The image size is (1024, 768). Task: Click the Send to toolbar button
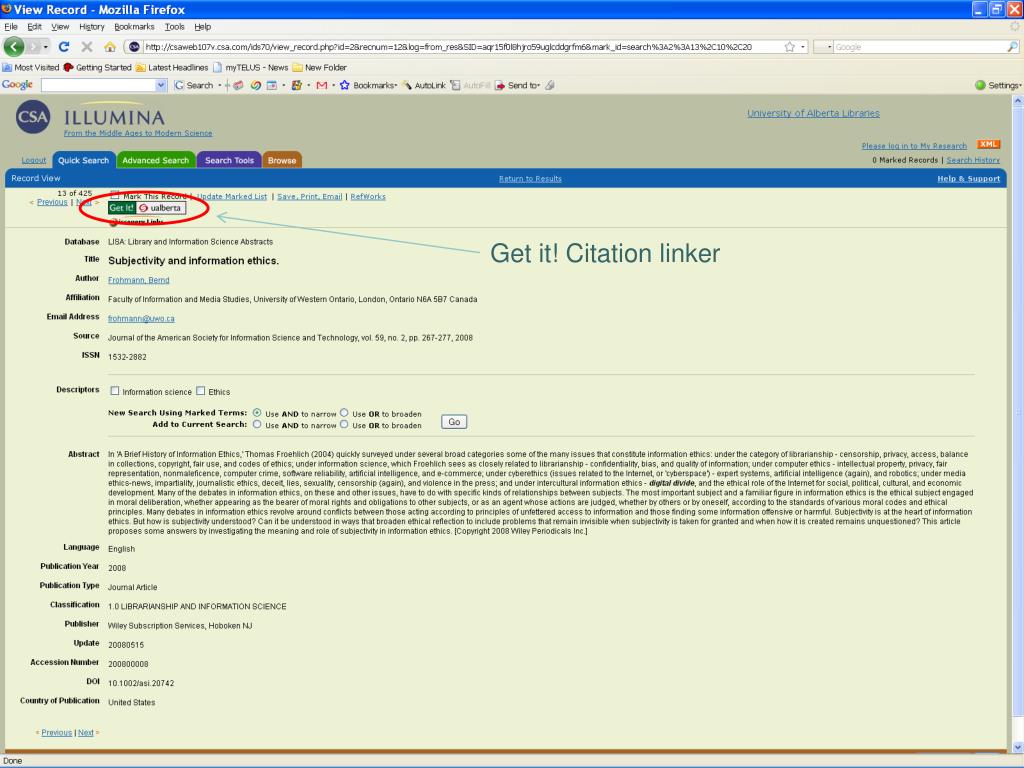(517, 86)
